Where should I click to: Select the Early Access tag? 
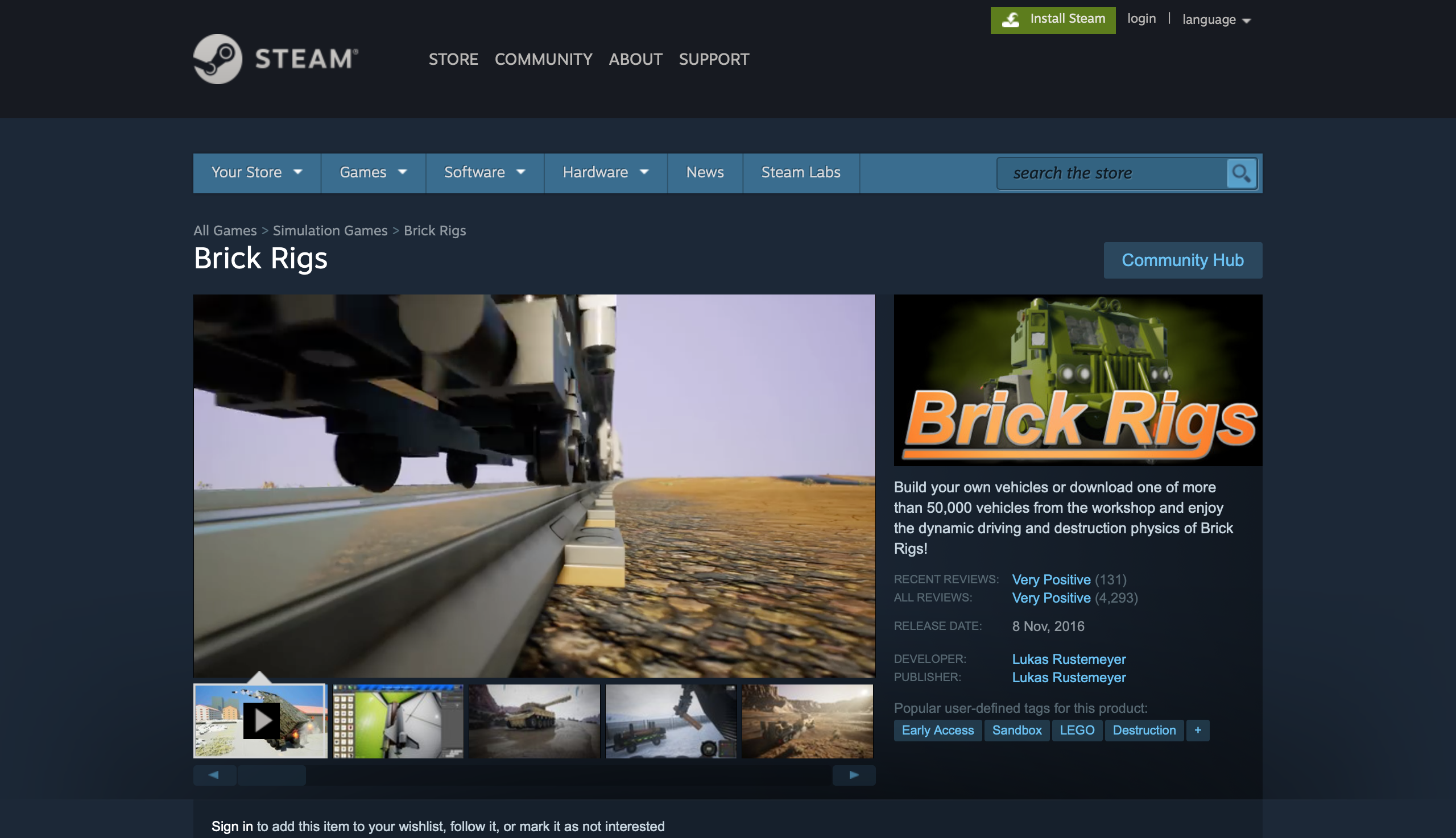(937, 731)
